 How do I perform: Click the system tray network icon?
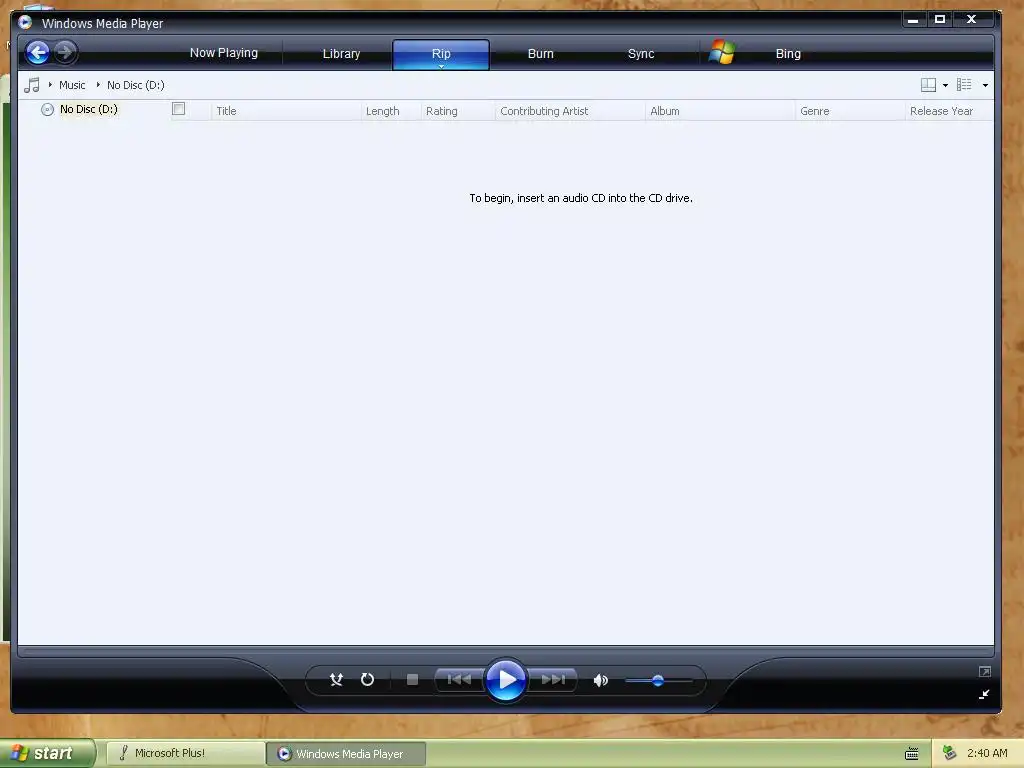950,753
